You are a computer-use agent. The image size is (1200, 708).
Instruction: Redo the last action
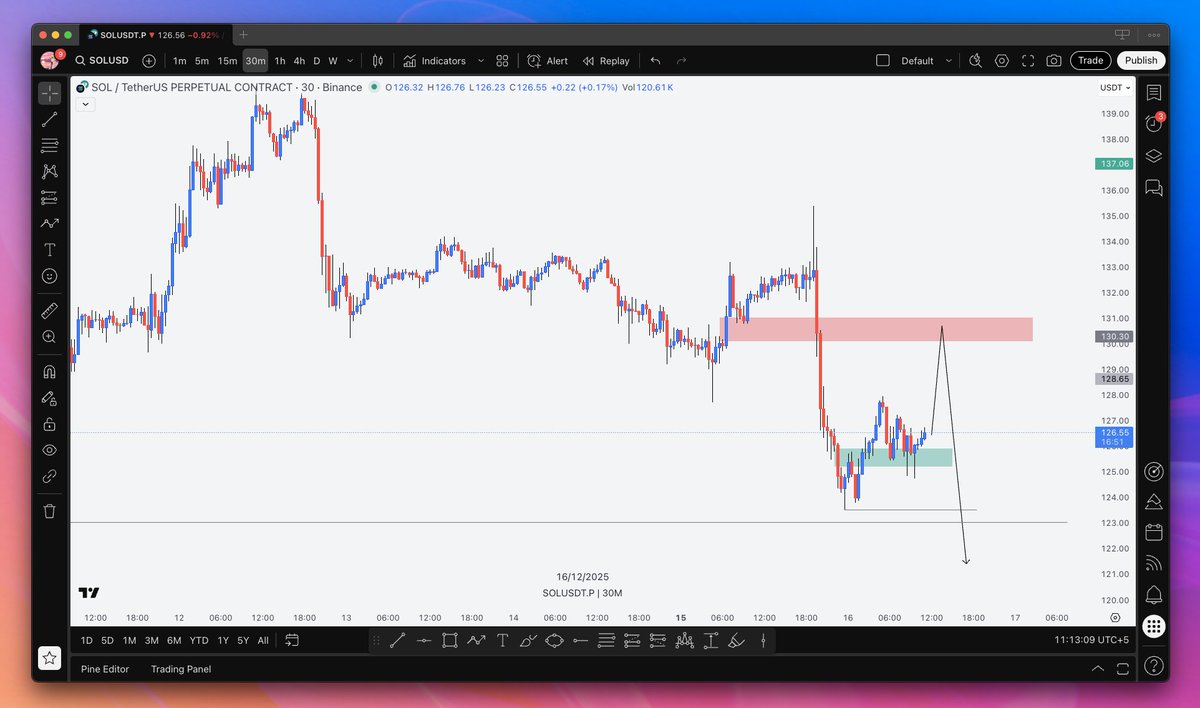tap(682, 60)
